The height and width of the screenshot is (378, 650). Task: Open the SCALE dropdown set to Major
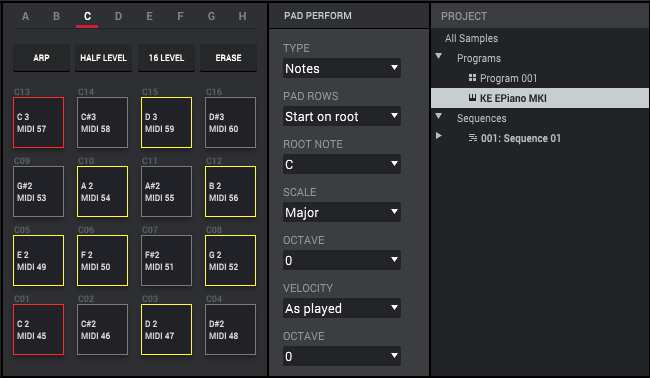[342, 212]
